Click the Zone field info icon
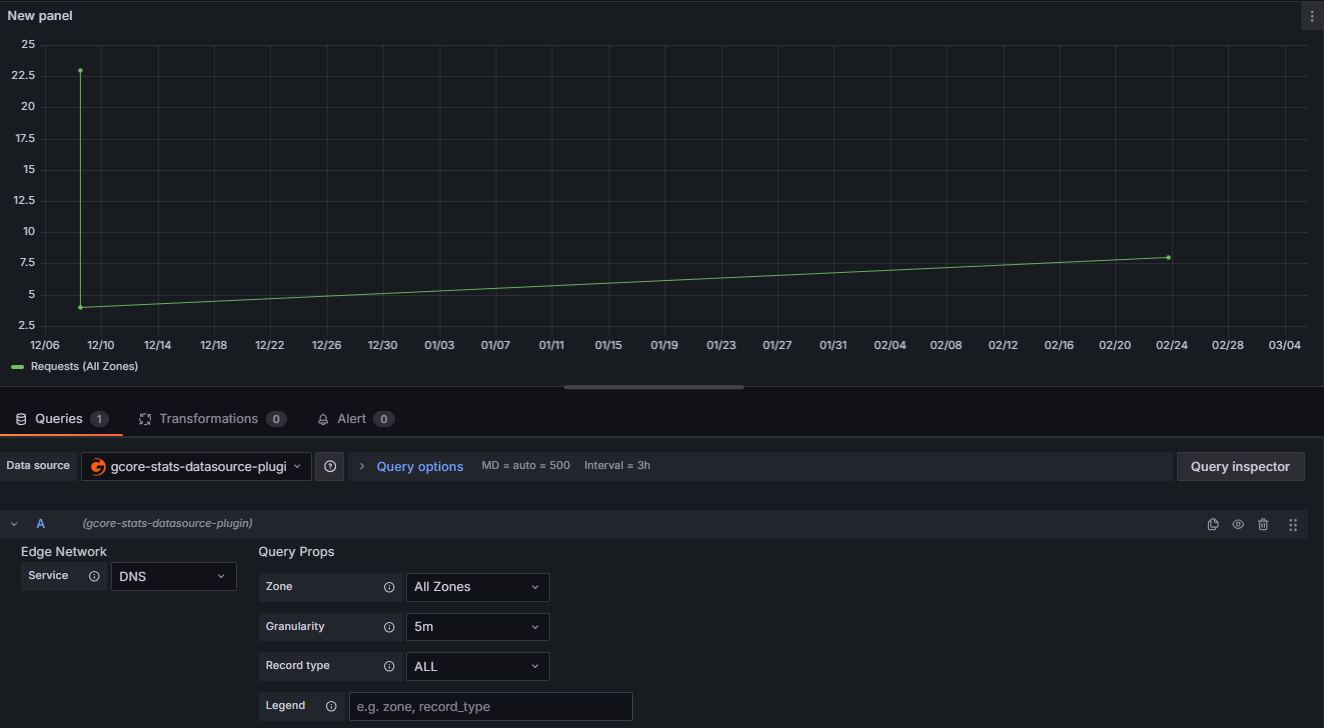 click(x=389, y=587)
